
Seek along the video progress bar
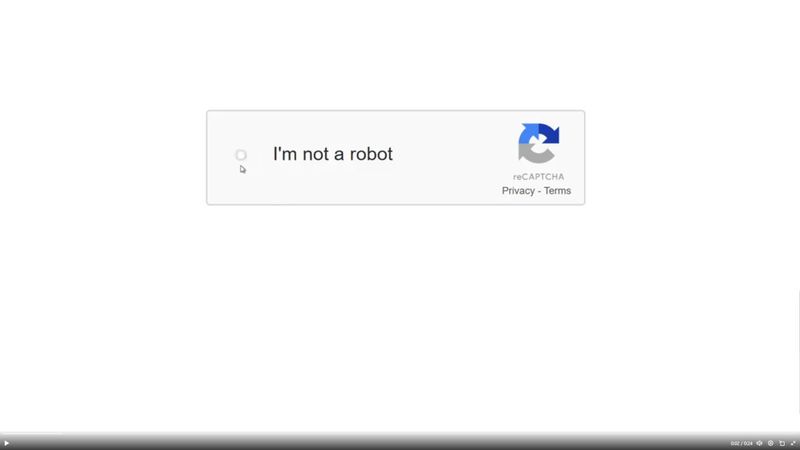(x=400, y=435)
